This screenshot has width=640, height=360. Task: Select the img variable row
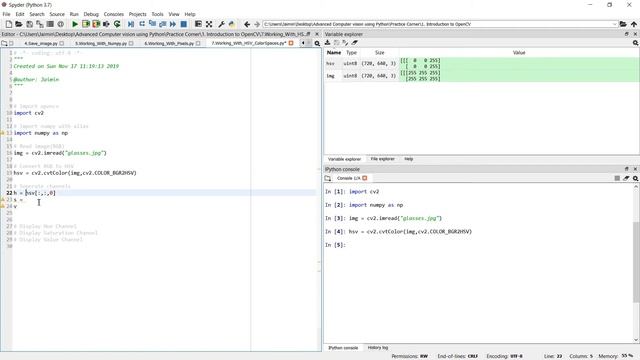pyautogui.click(x=482, y=76)
